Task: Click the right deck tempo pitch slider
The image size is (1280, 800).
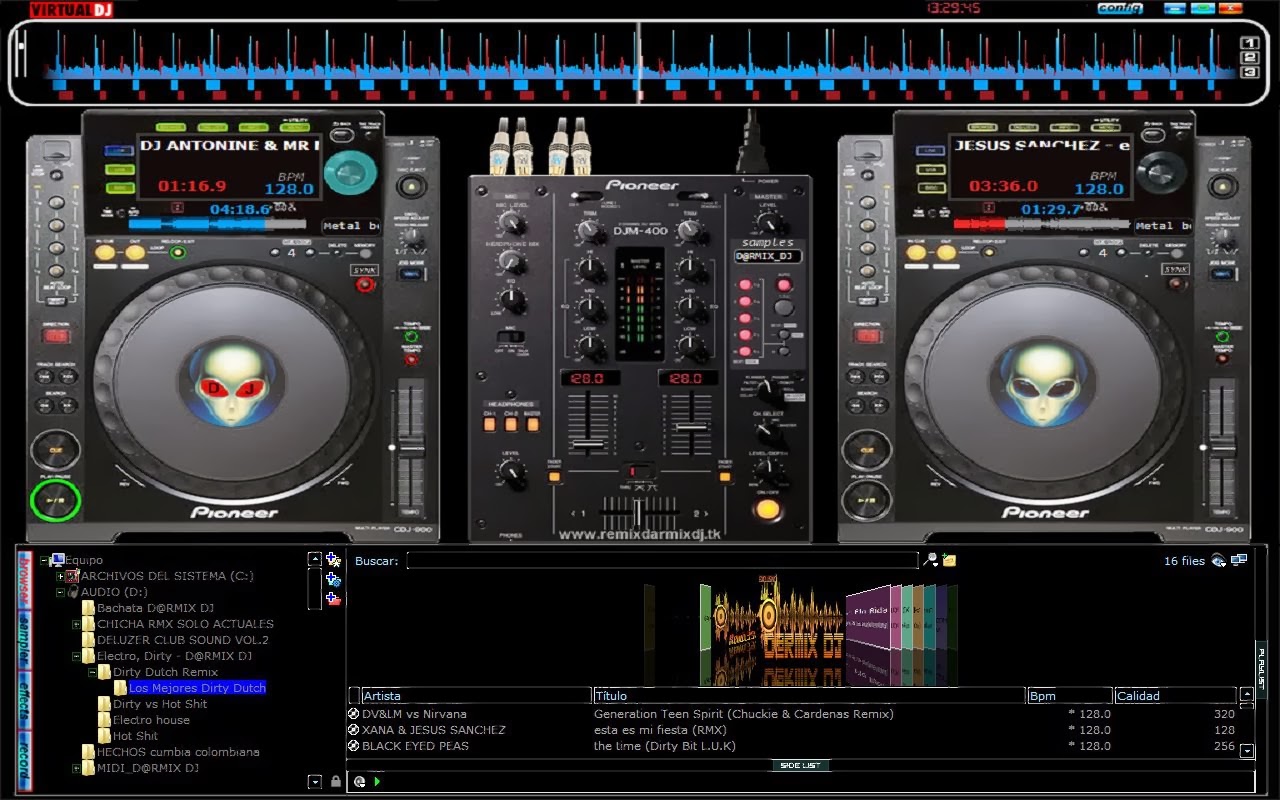Action: [1221, 447]
